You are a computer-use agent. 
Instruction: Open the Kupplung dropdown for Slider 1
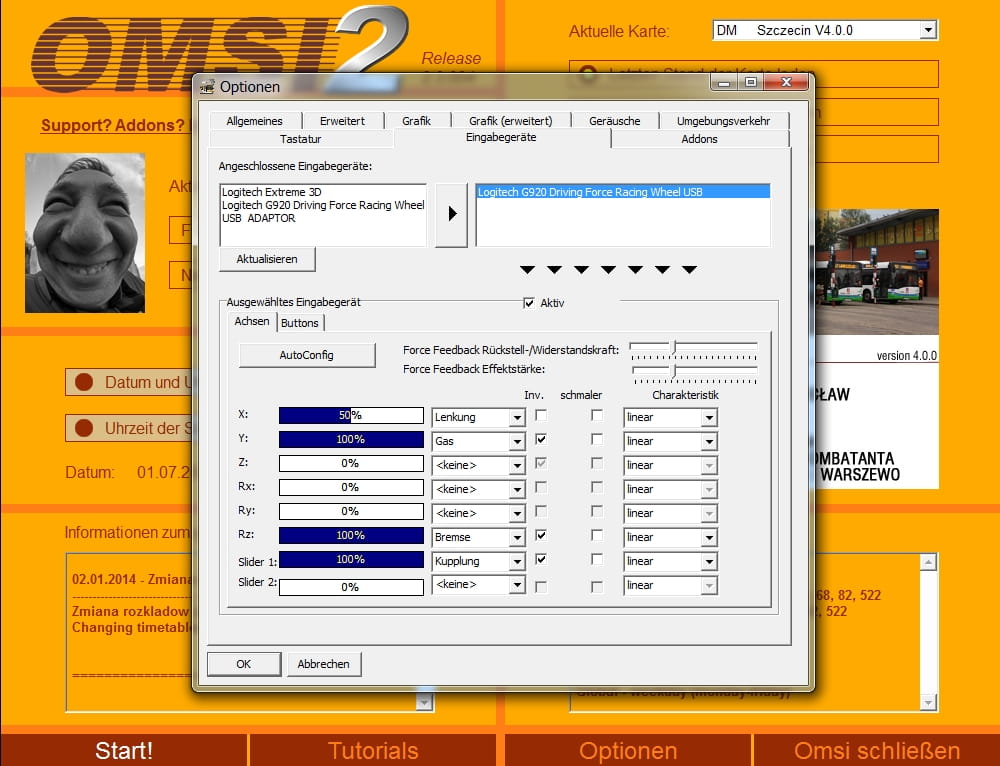(x=517, y=561)
